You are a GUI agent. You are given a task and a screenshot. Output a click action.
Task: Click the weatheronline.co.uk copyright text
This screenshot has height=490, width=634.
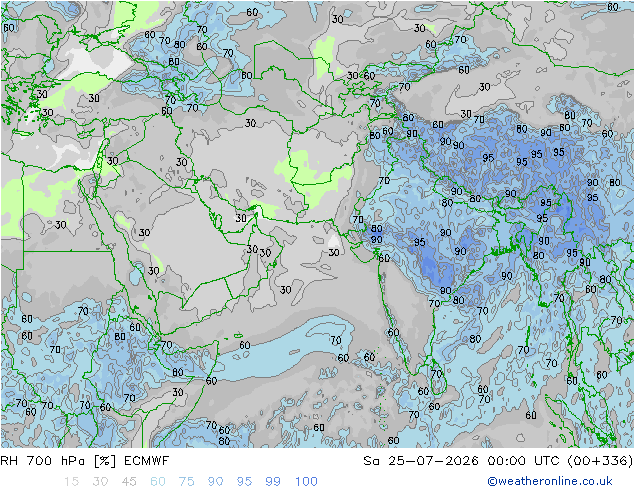pyautogui.click(x=550, y=481)
